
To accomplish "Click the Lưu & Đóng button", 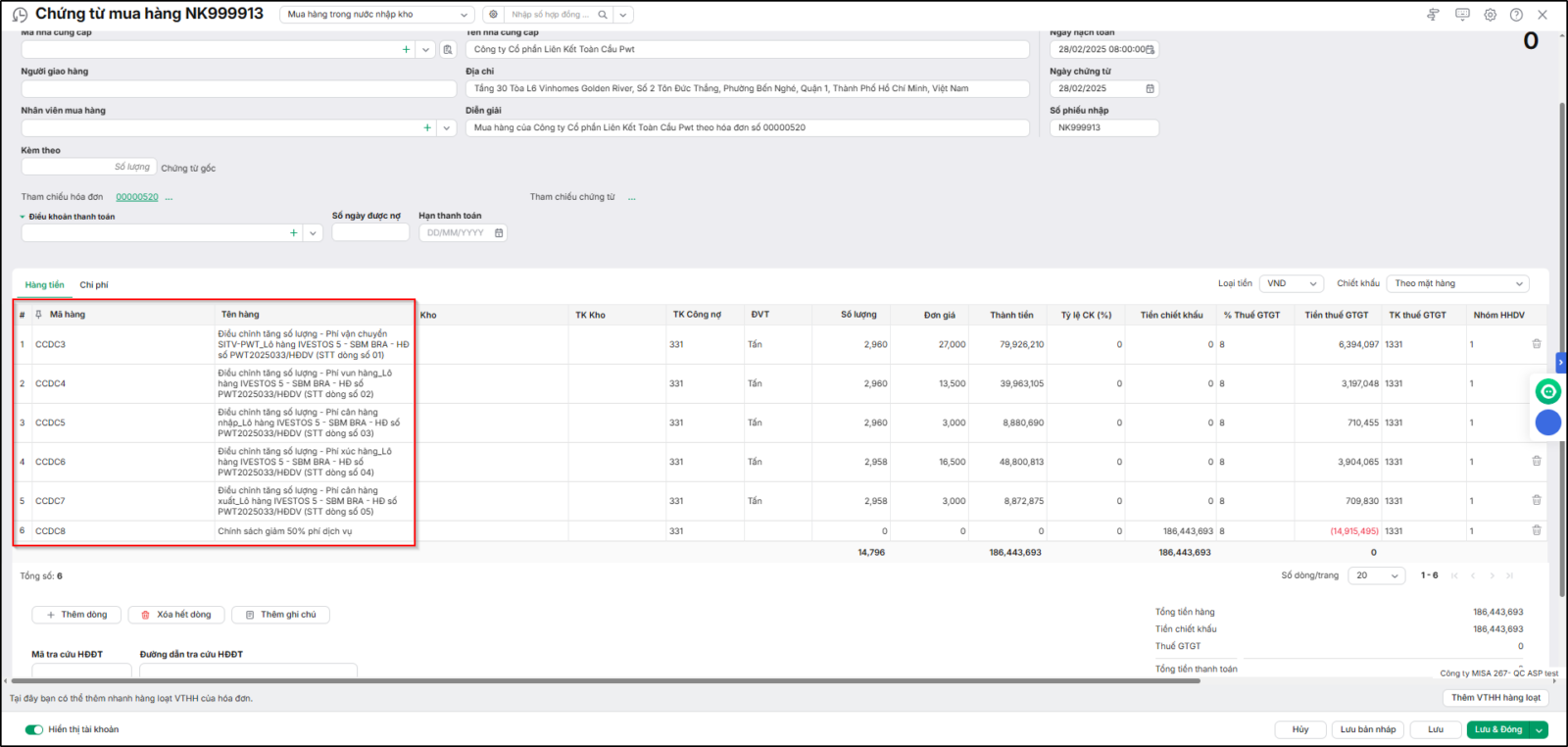I will click(1499, 729).
